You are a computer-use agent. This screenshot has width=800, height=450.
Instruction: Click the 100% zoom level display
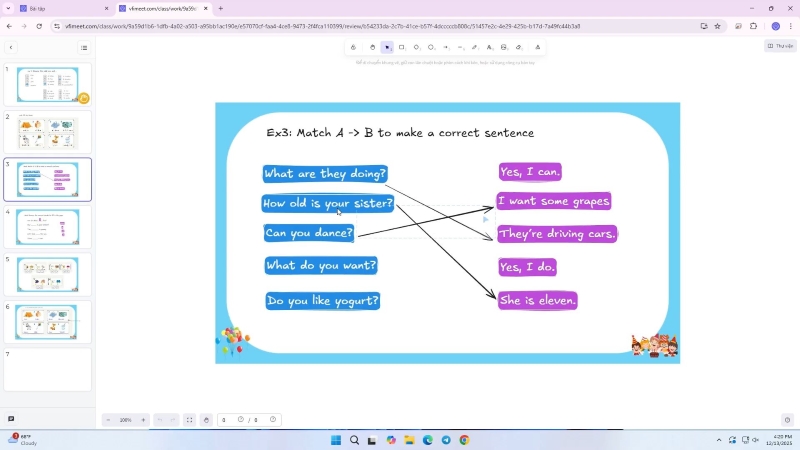pos(125,420)
